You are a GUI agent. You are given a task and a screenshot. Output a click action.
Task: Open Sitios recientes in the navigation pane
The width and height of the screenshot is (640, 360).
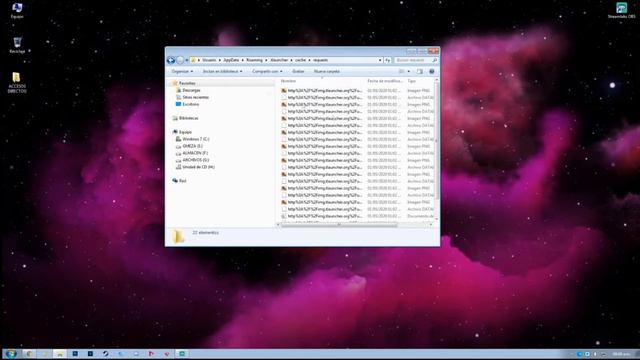196,97
